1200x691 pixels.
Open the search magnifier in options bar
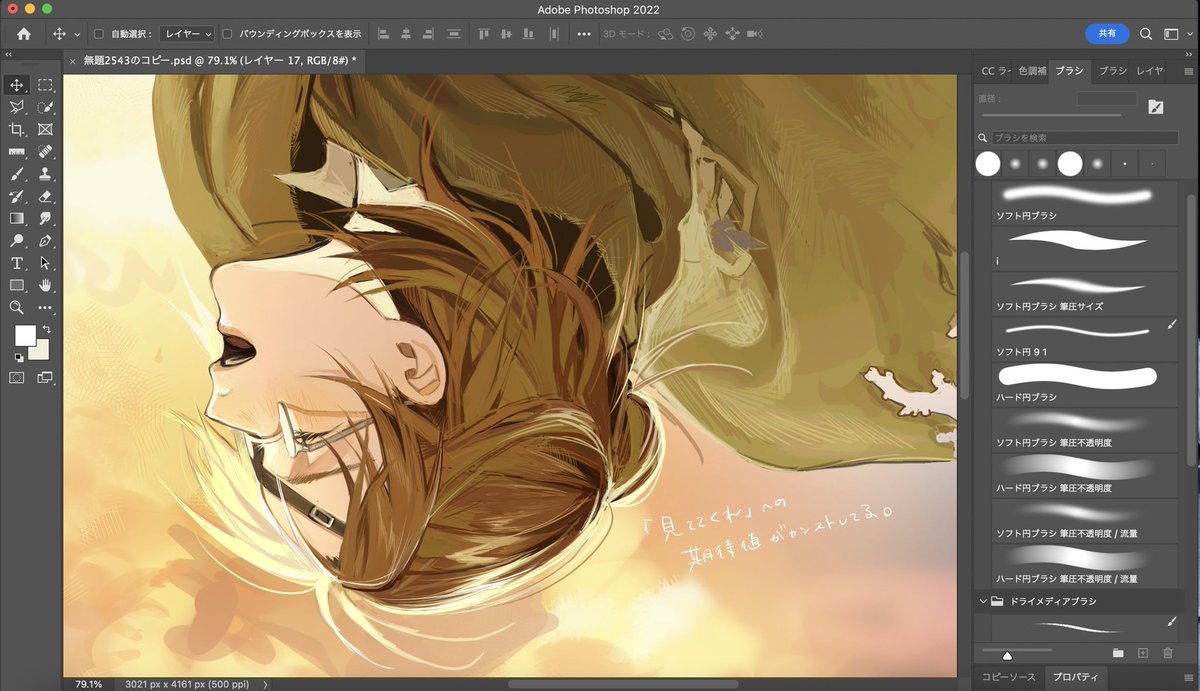click(x=1146, y=34)
